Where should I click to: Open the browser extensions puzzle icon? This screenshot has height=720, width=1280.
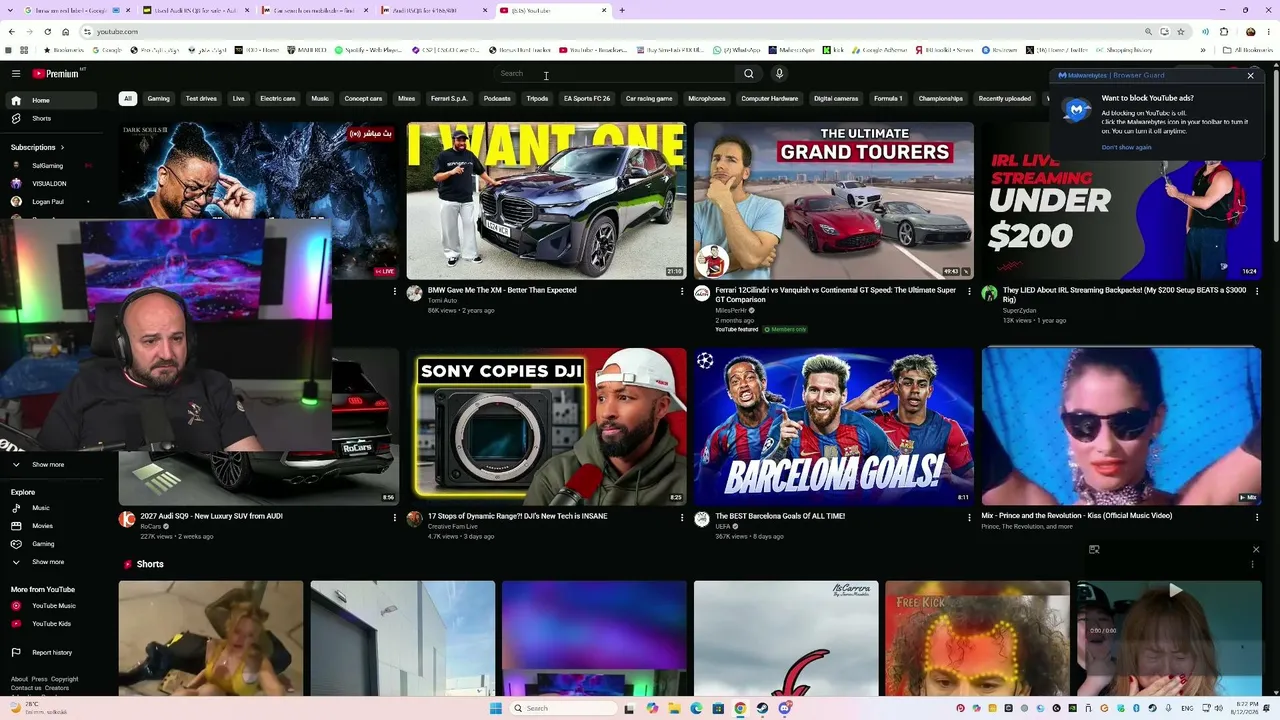point(1224,32)
